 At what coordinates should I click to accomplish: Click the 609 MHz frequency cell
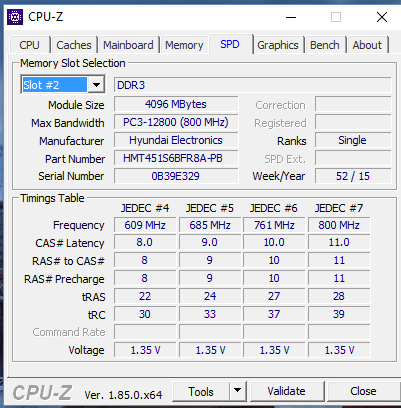(x=145, y=225)
